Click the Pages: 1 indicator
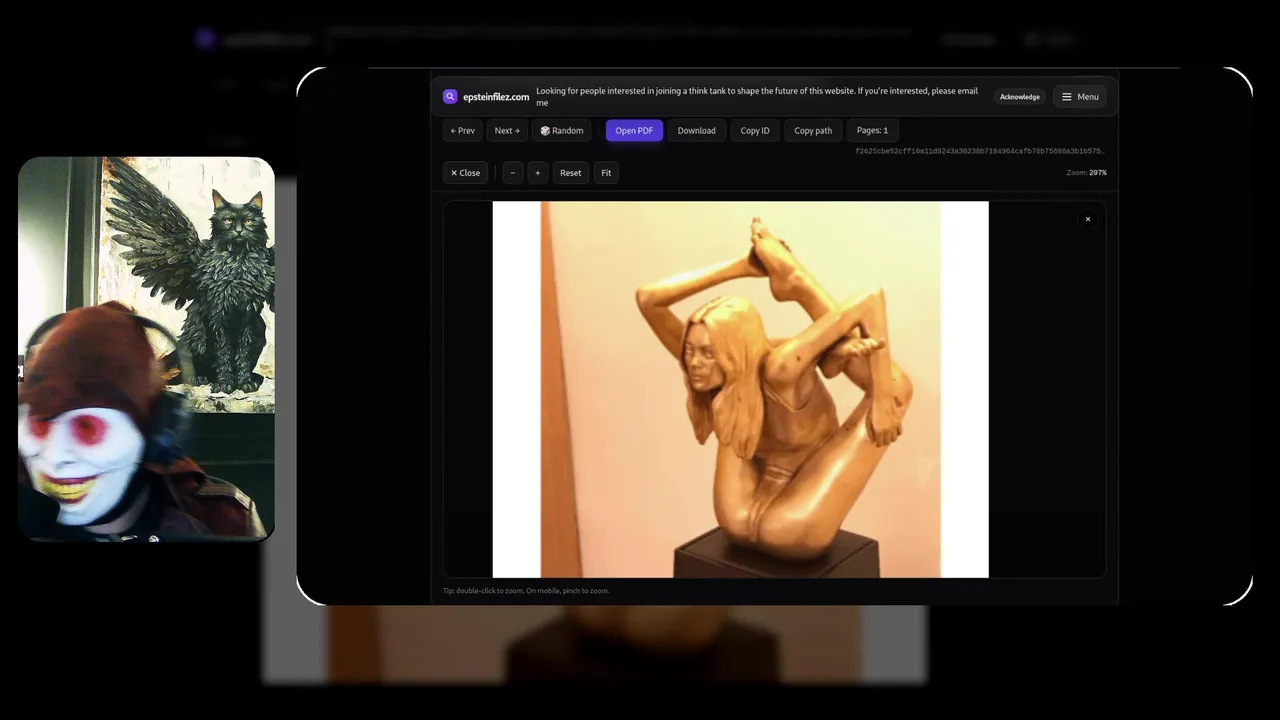This screenshot has width=1280, height=720. (x=872, y=131)
